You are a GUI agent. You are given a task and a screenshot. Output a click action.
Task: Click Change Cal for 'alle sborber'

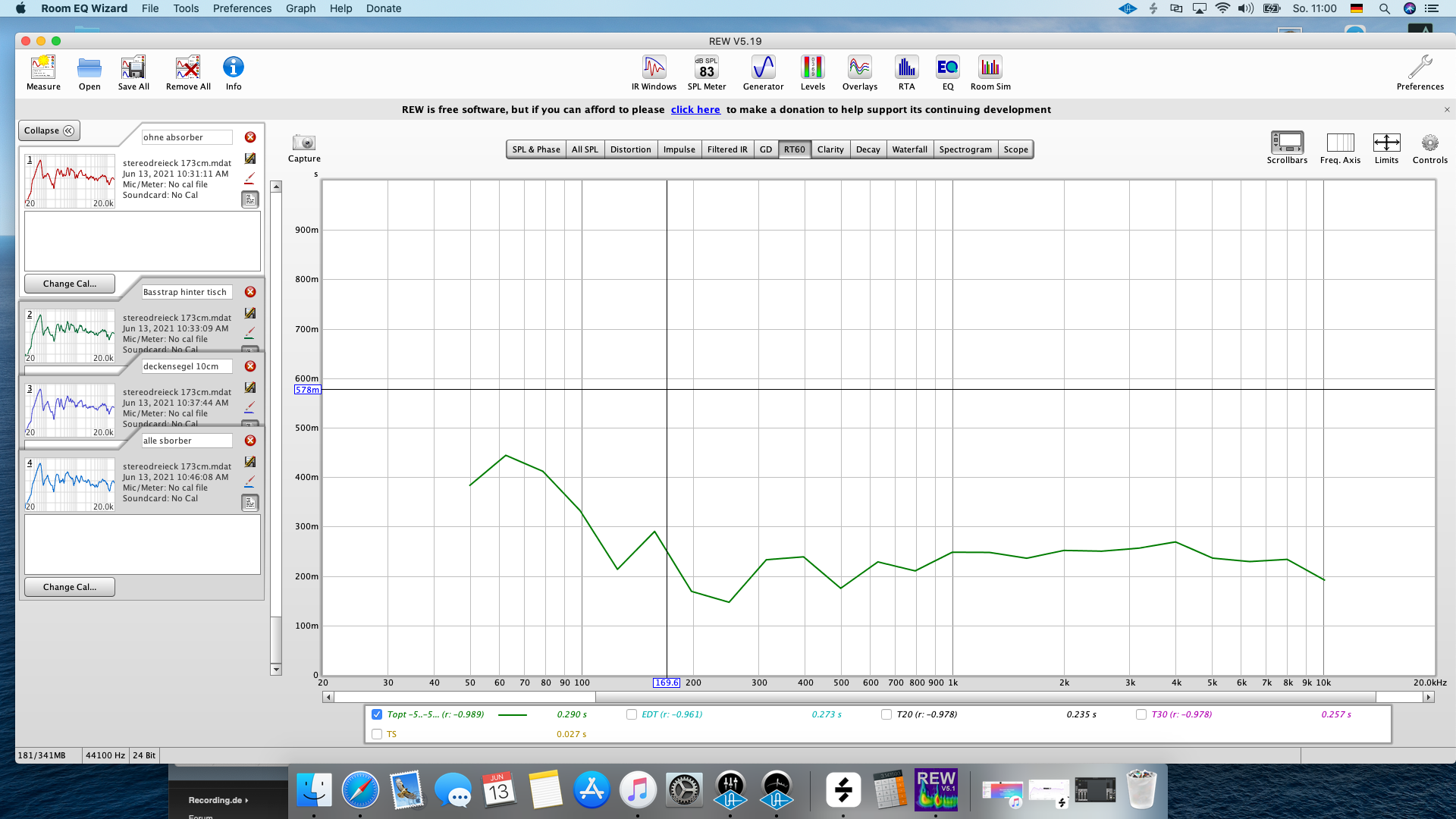[x=70, y=587]
